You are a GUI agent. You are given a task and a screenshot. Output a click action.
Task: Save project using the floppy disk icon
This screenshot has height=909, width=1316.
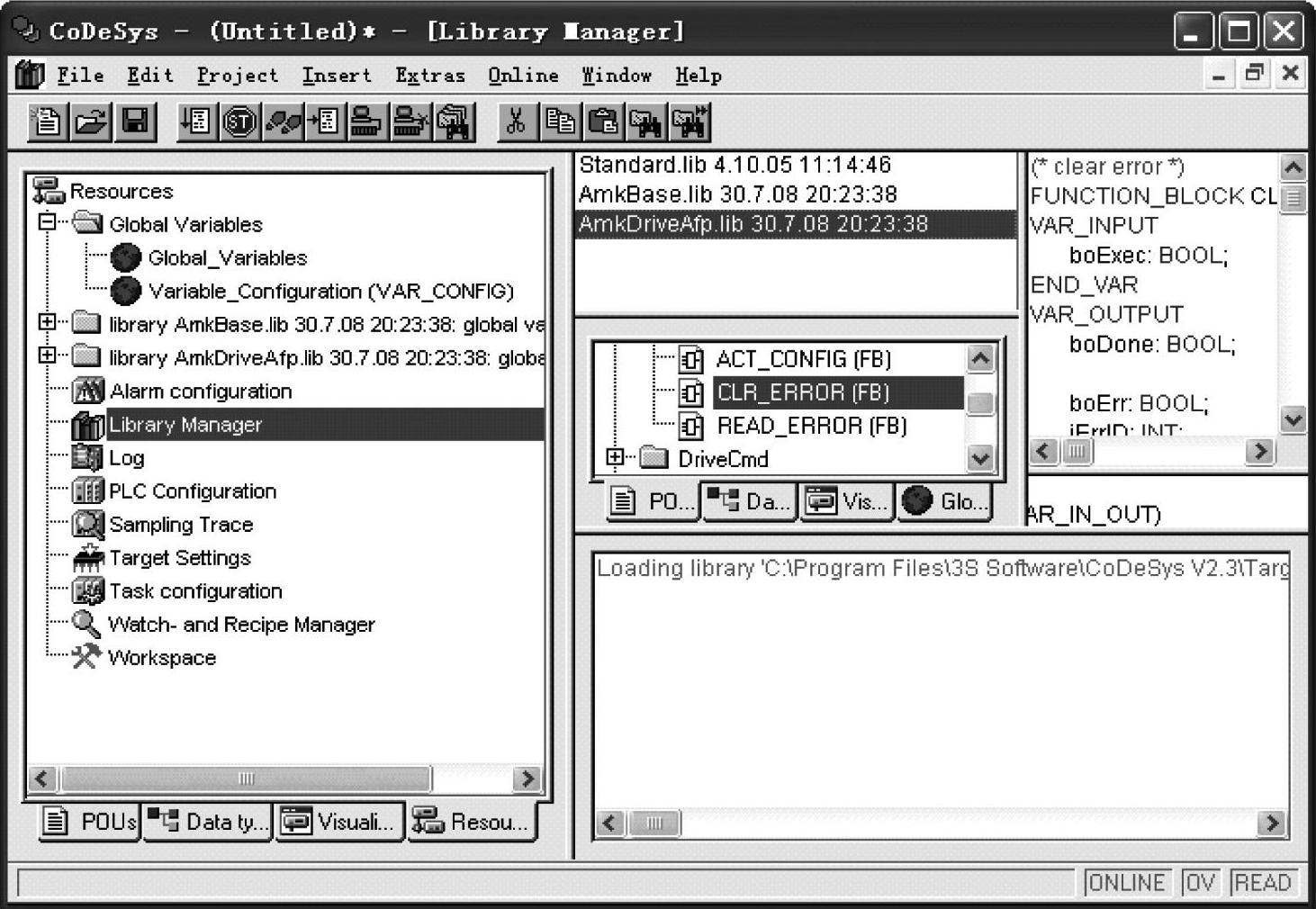pos(135,121)
